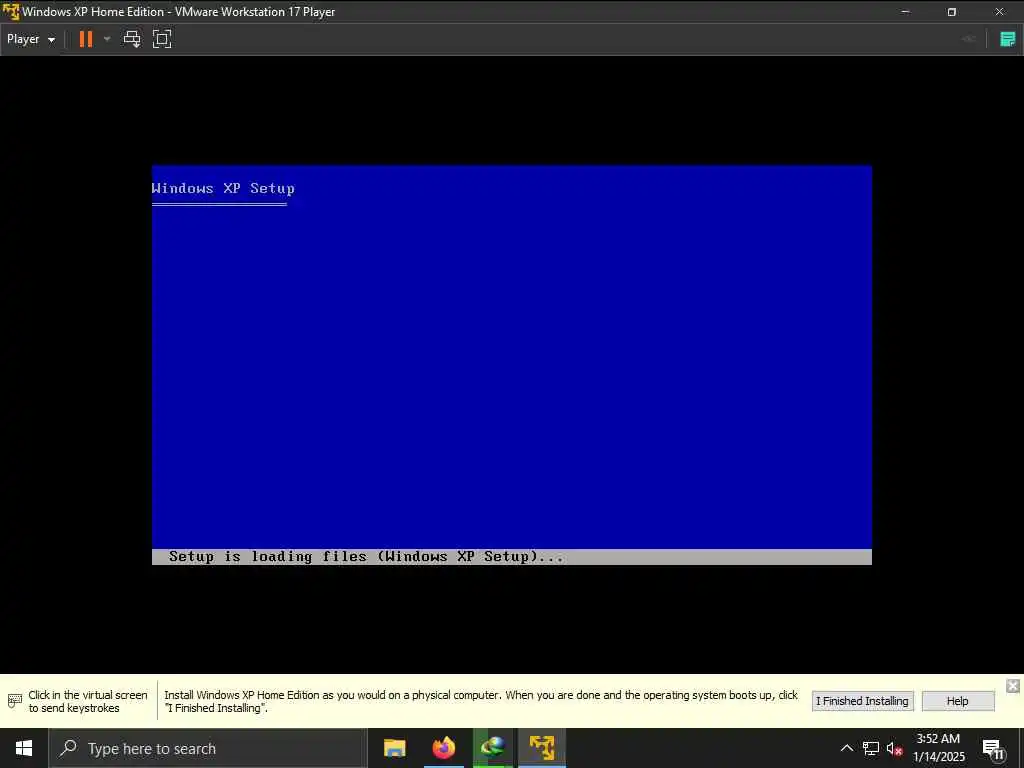Launch Firefox from the taskbar
The height and width of the screenshot is (768, 1024).
tap(443, 748)
